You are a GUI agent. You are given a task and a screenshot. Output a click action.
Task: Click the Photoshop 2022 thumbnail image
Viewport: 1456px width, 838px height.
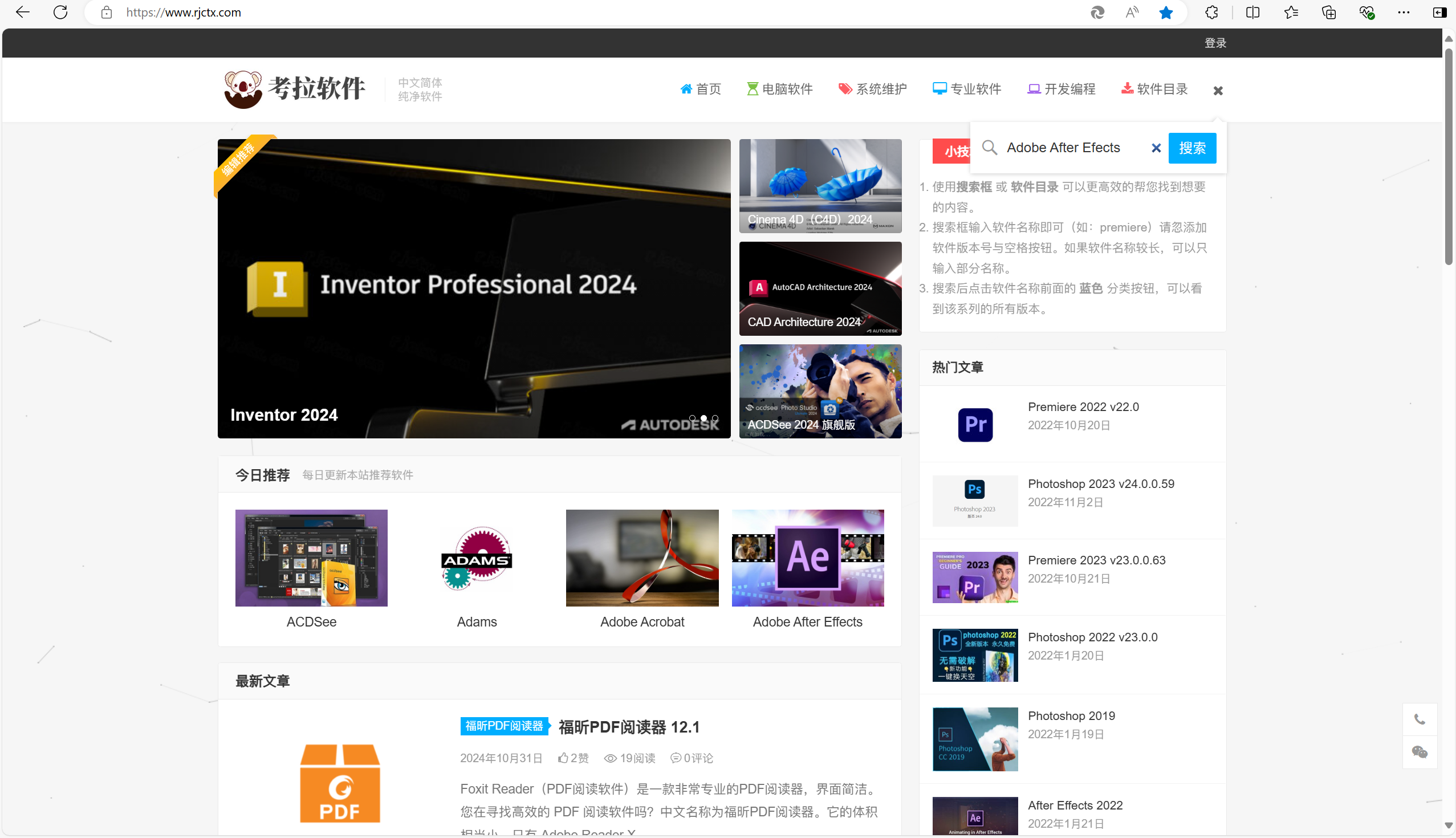point(975,655)
